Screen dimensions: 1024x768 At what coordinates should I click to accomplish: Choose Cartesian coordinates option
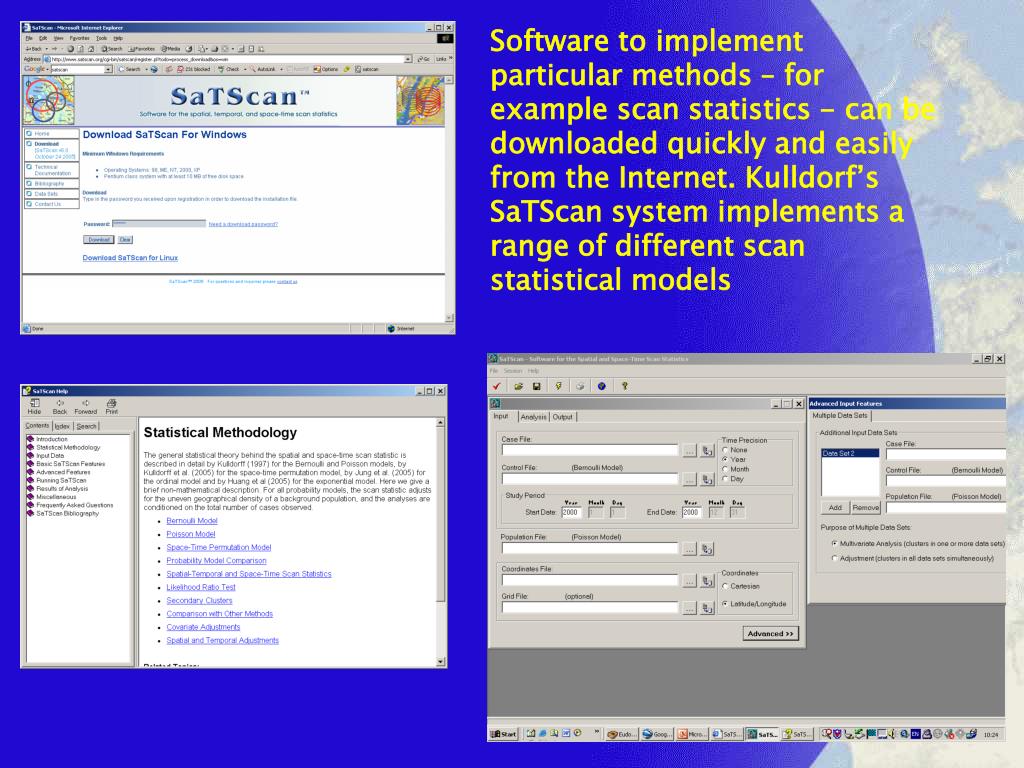(x=741, y=586)
